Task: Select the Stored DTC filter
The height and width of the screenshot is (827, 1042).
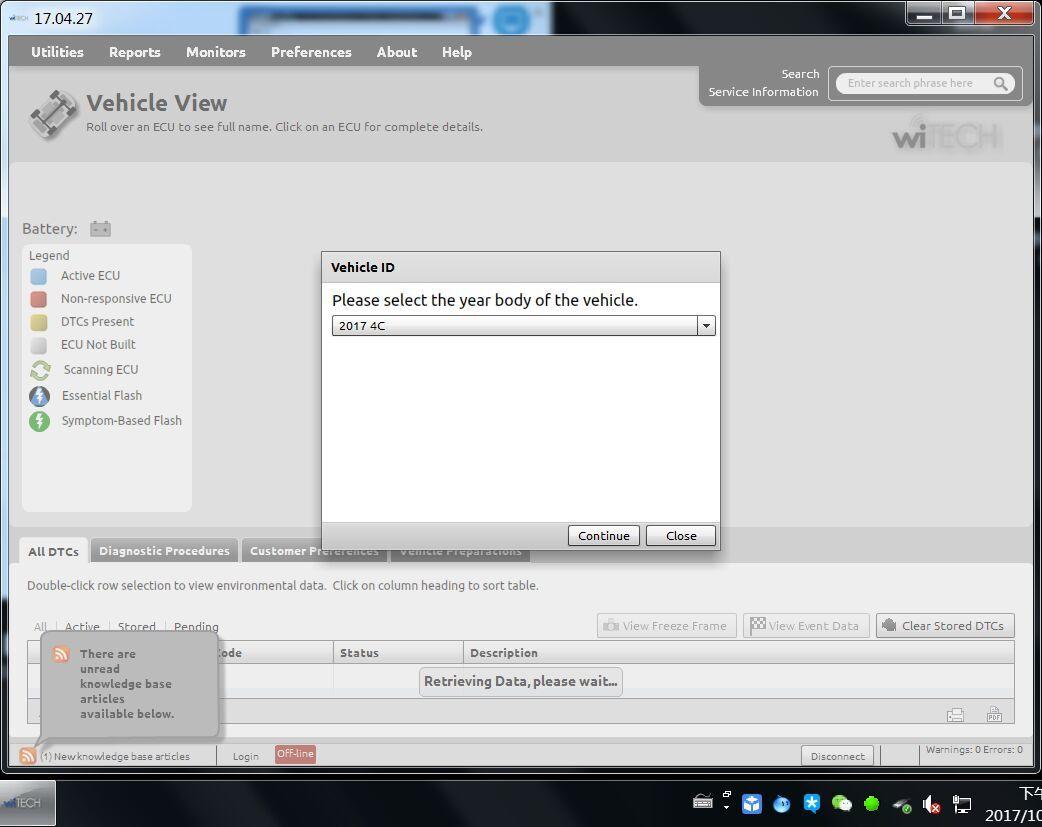Action: coord(136,627)
